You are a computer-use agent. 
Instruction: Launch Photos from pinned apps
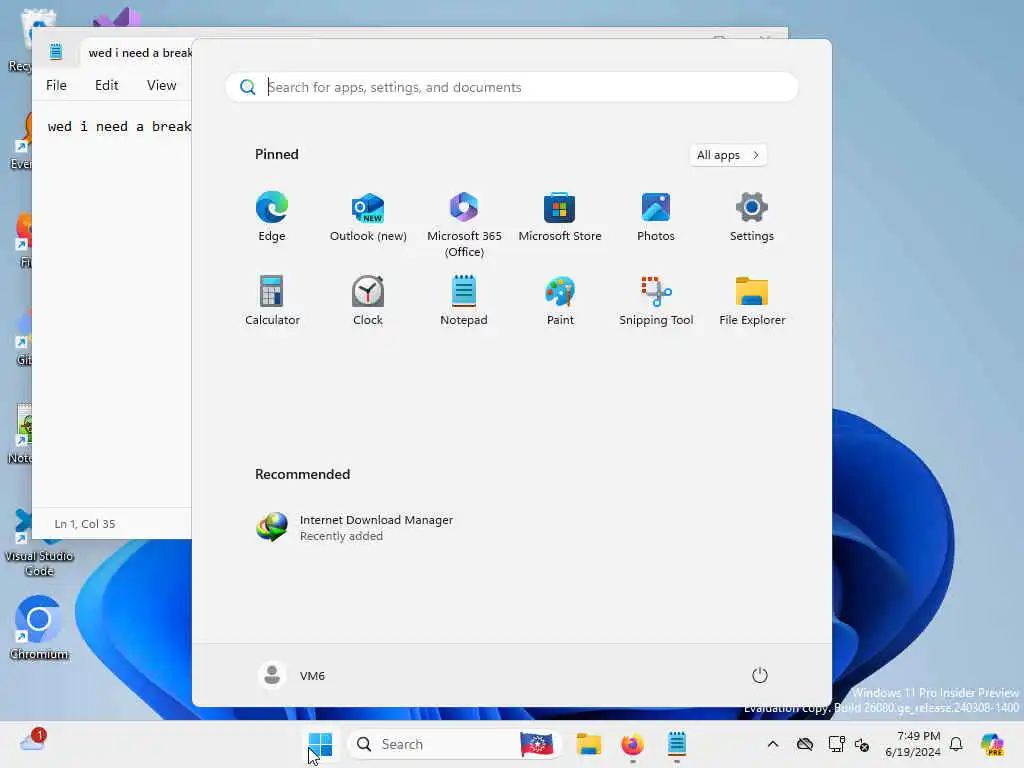(656, 217)
